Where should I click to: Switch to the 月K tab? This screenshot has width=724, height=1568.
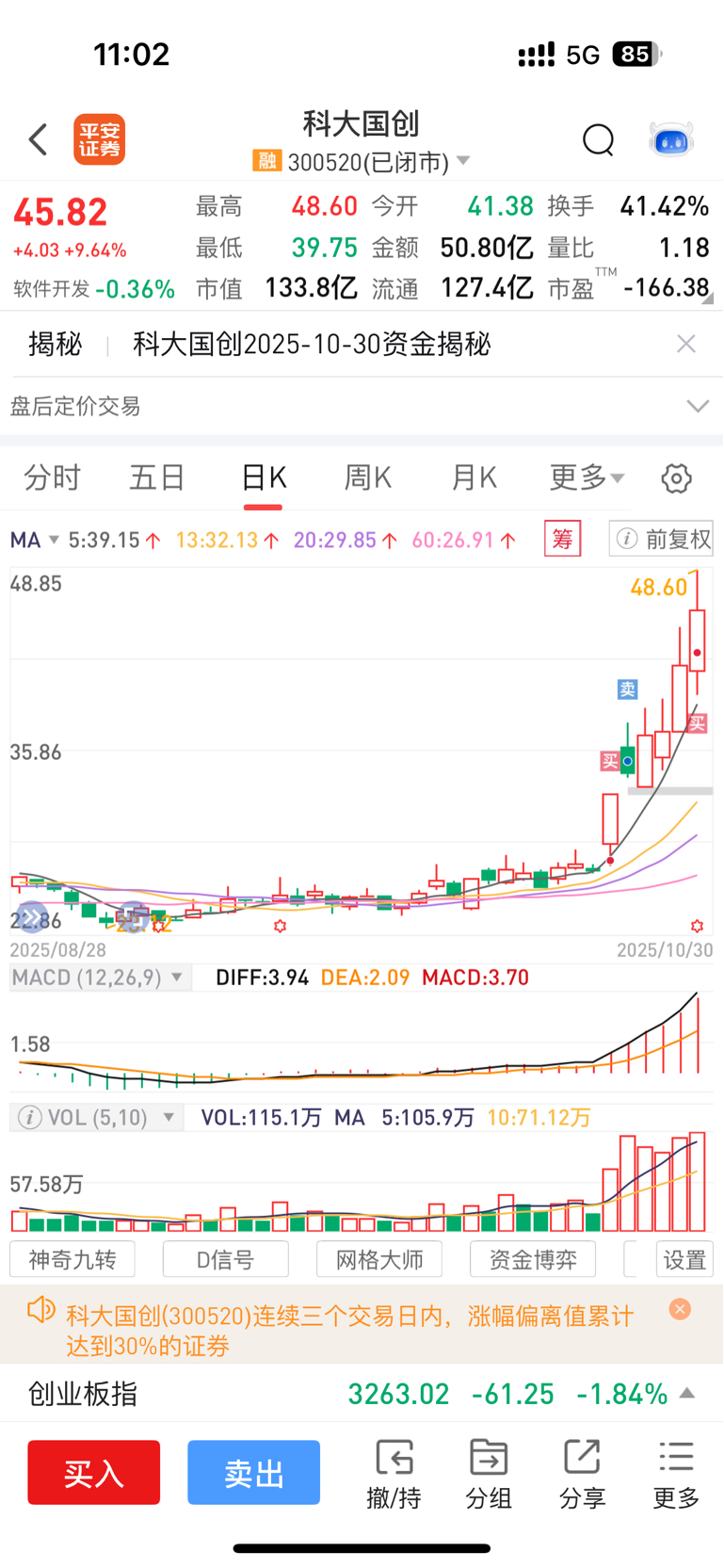coord(474,477)
